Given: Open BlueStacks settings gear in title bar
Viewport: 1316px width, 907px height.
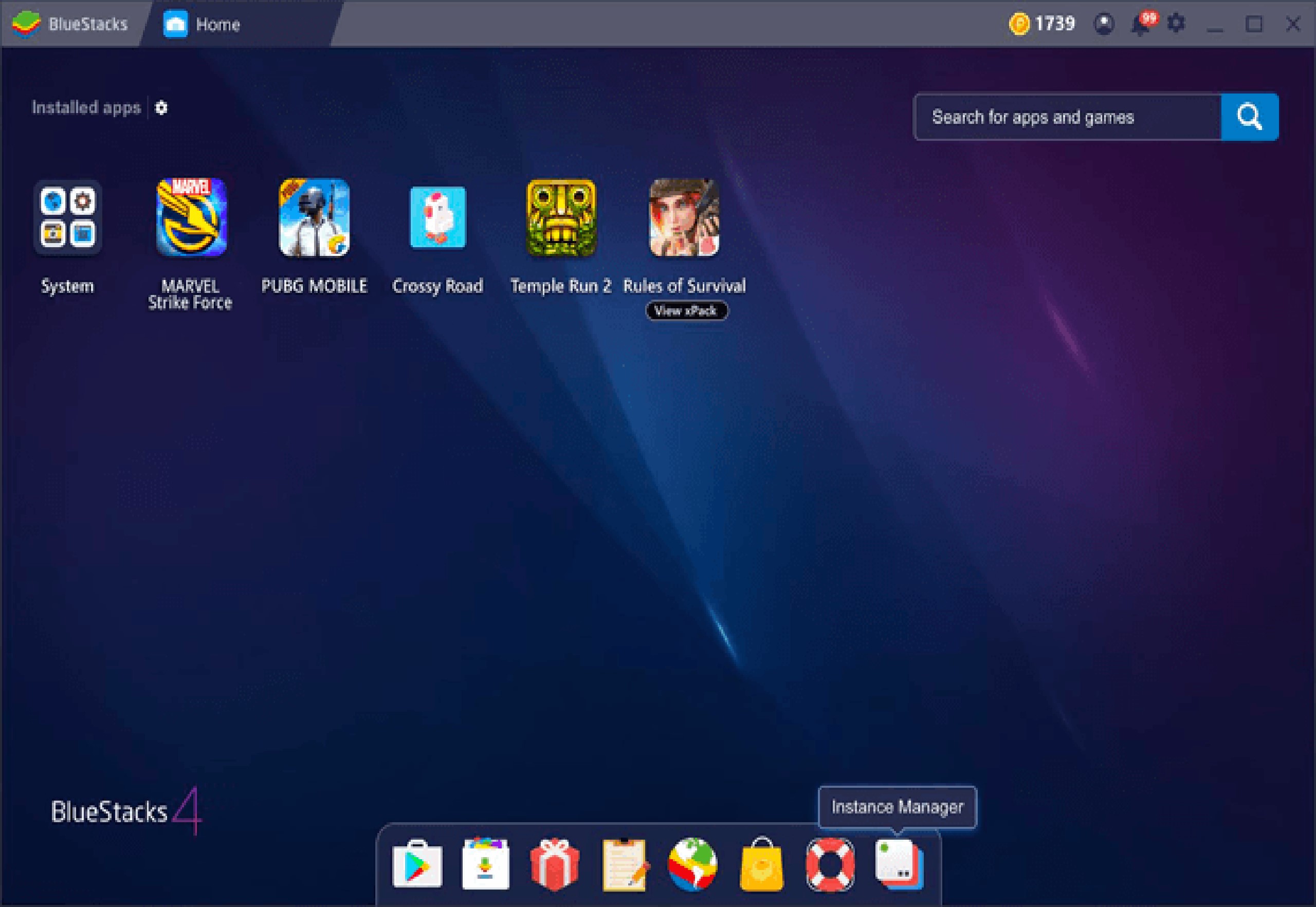Looking at the screenshot, I should (x=1176, y=24).
